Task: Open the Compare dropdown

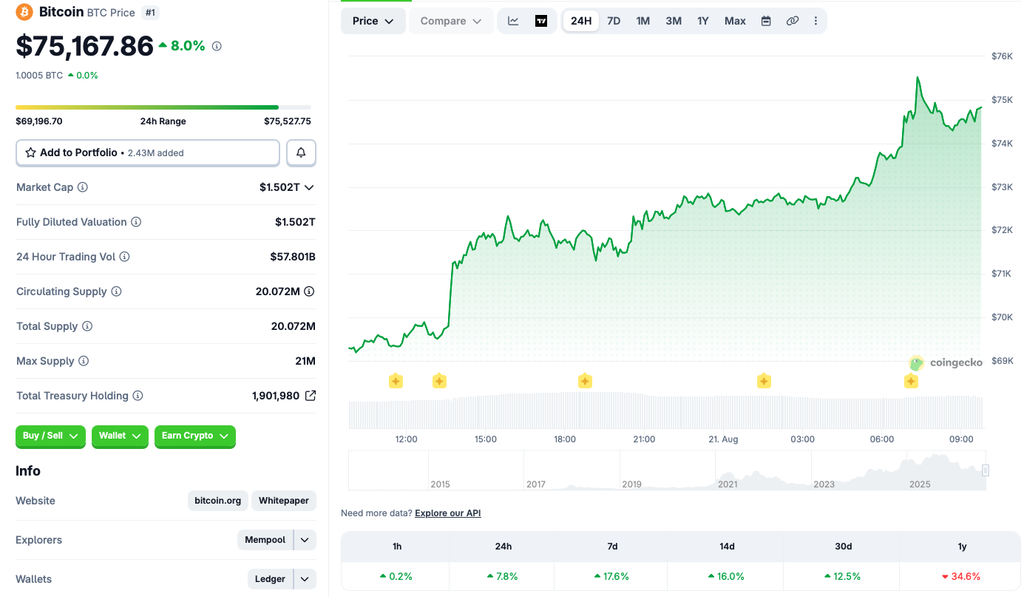Action: point(451,21)
